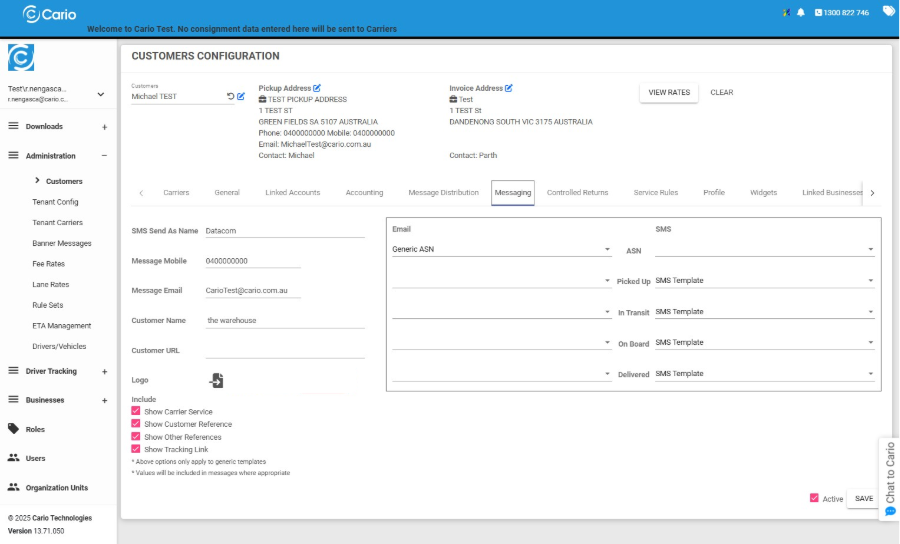Uncheck Show Carrier Service
The width and height of the screenshot is (900, 544).
(136, 411)
